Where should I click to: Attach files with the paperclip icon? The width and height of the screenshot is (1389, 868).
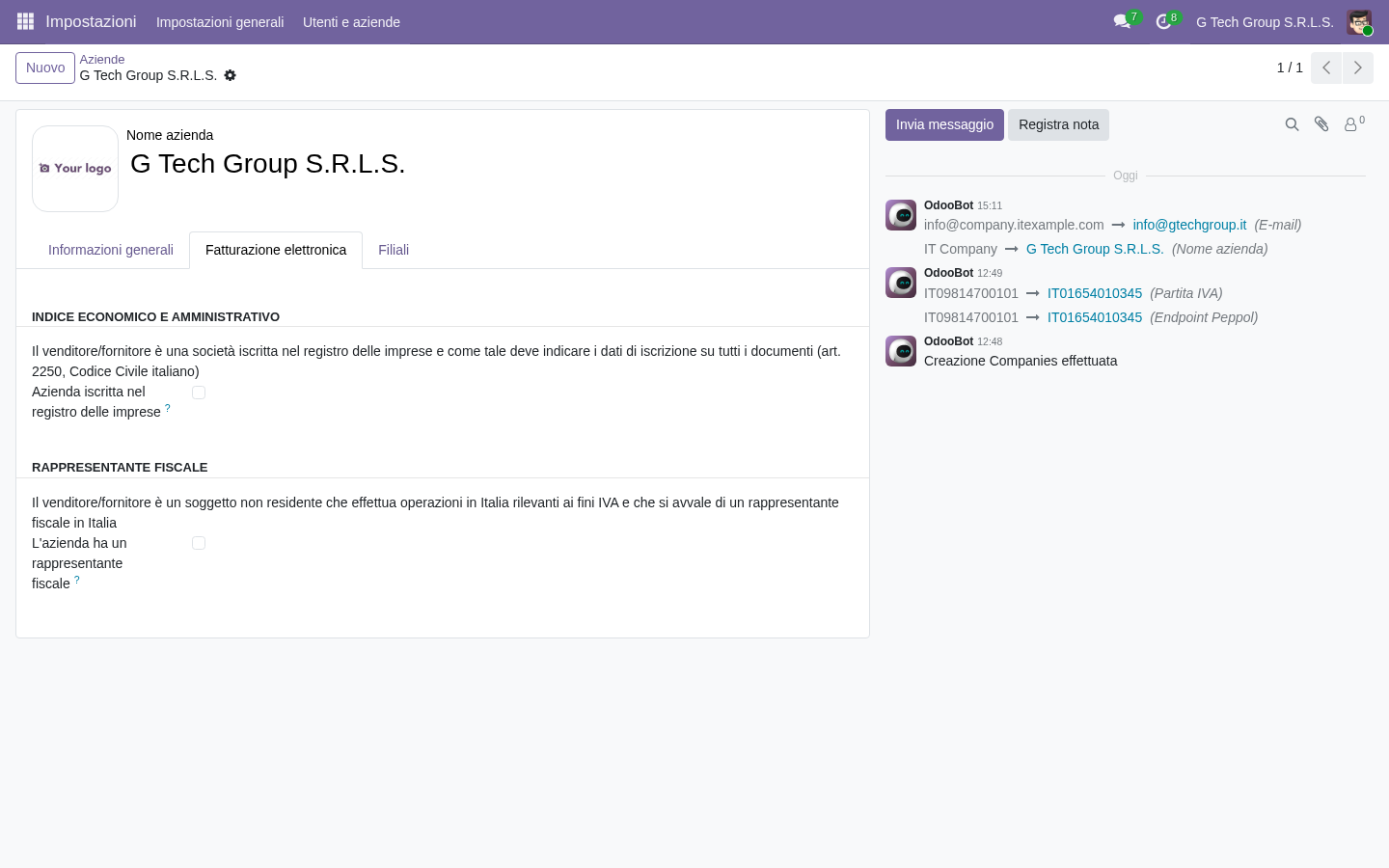(x=1321, y=124)
